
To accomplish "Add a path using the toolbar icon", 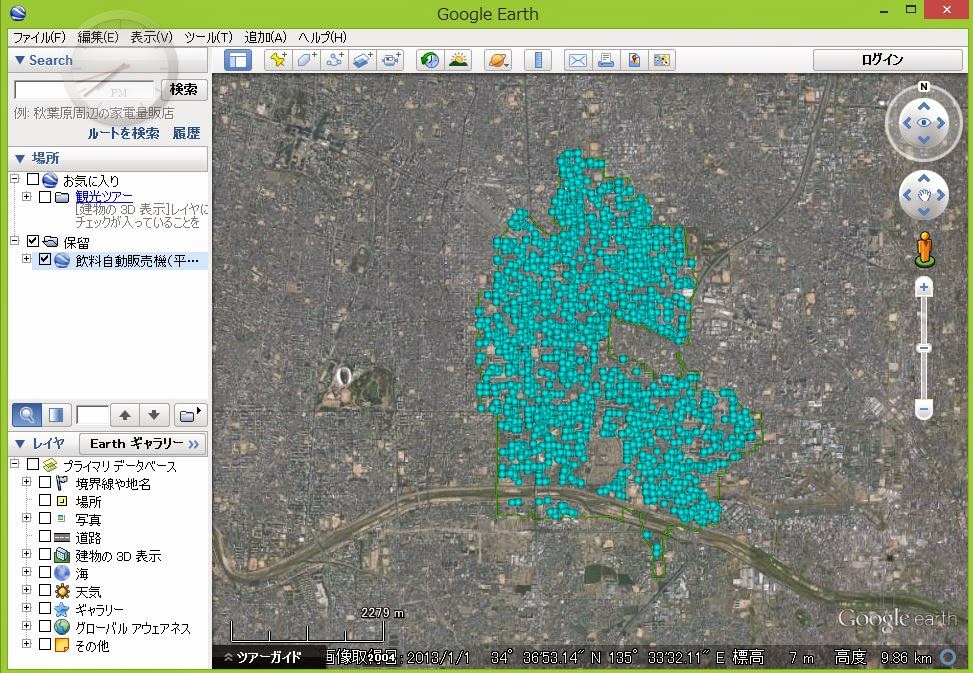I will pos(335,60).
